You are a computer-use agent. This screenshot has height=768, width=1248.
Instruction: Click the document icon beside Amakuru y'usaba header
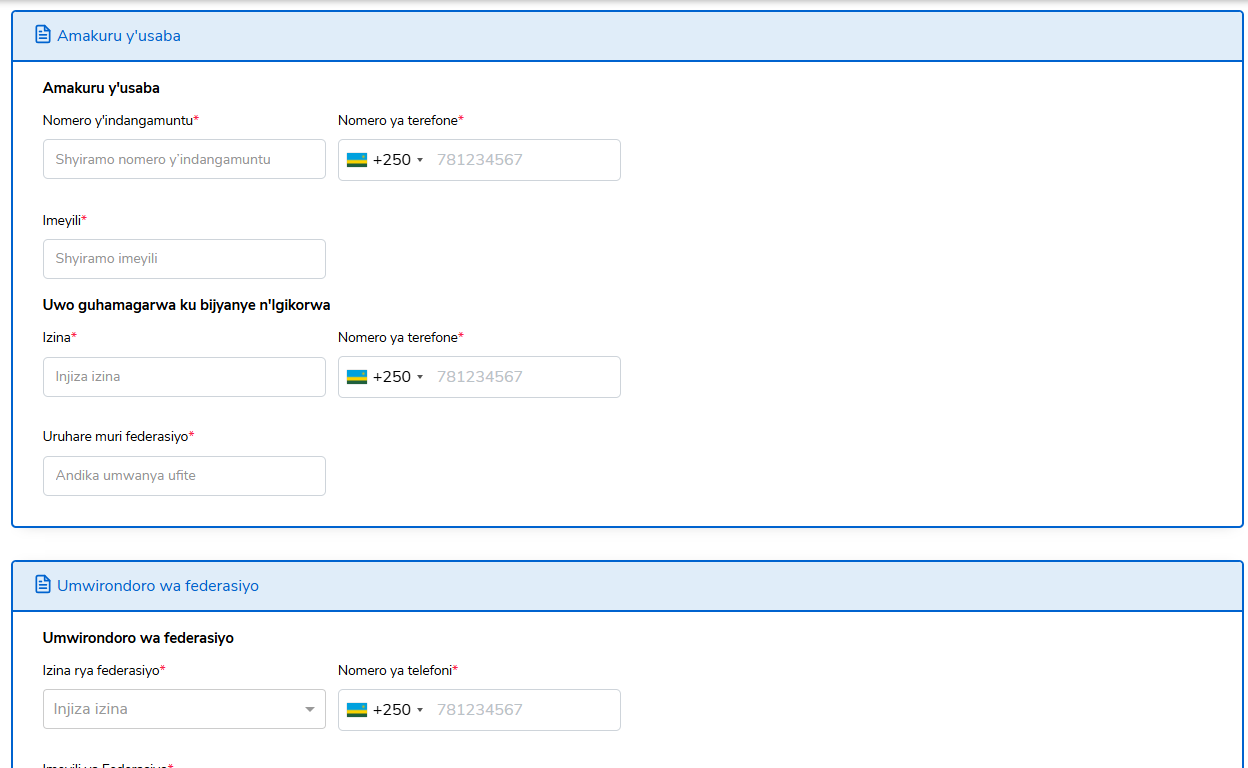tap(42, 35)
